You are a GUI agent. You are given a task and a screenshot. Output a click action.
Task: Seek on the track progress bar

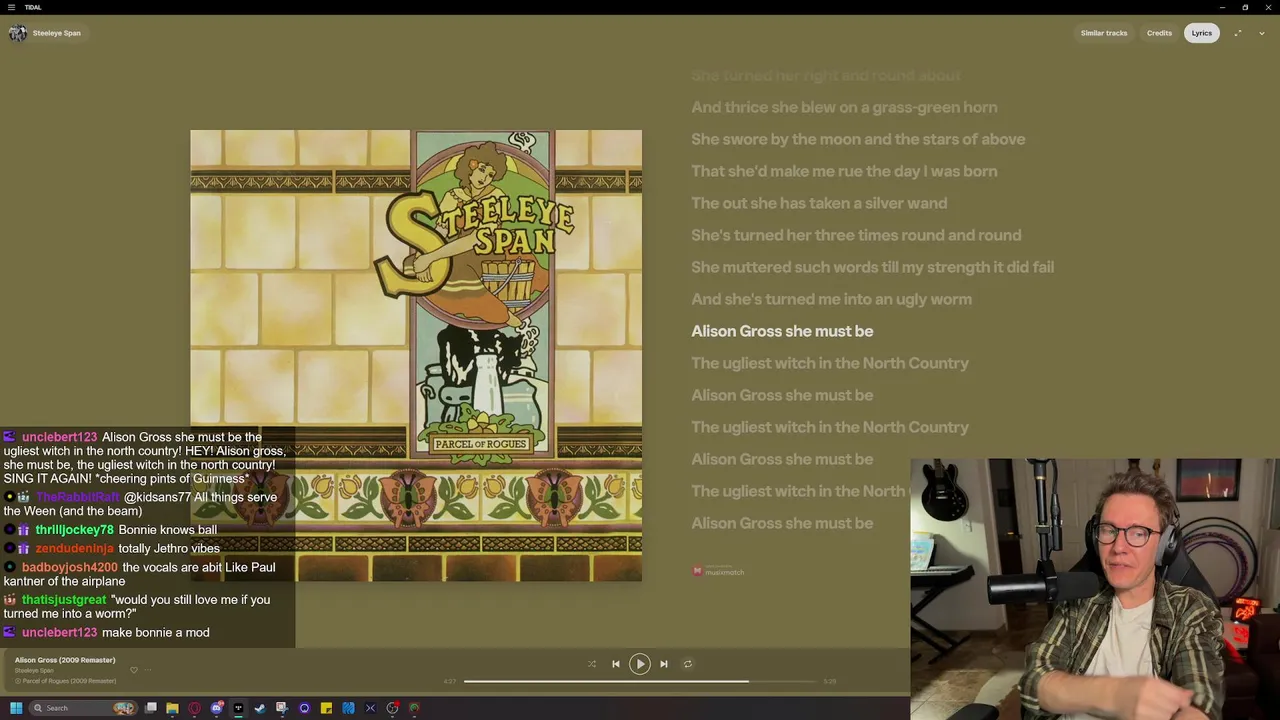coord(640,681)
